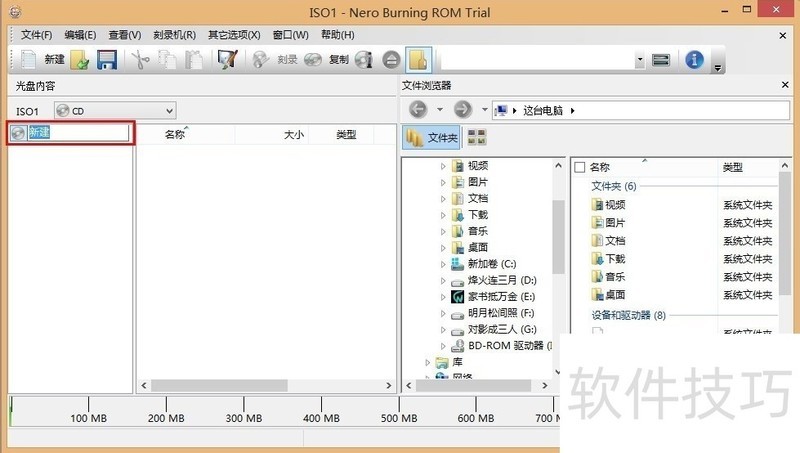Save compilation using floppy disk icon

tap(107, 60)
